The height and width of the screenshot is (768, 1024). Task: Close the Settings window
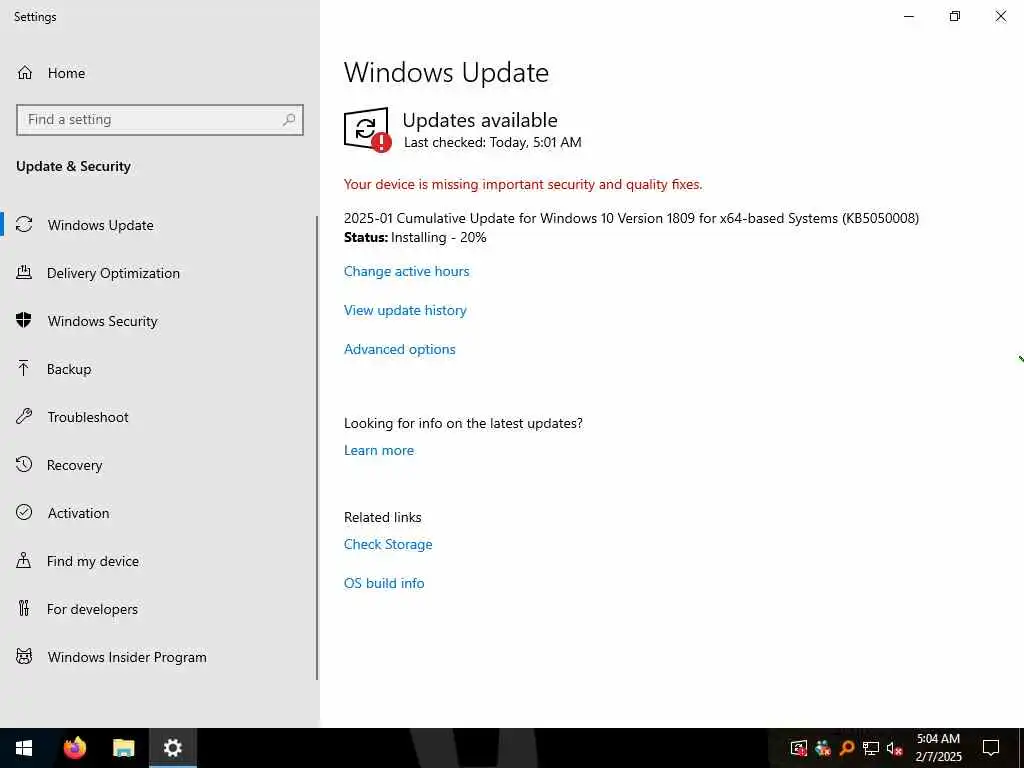pos(1000,16)
